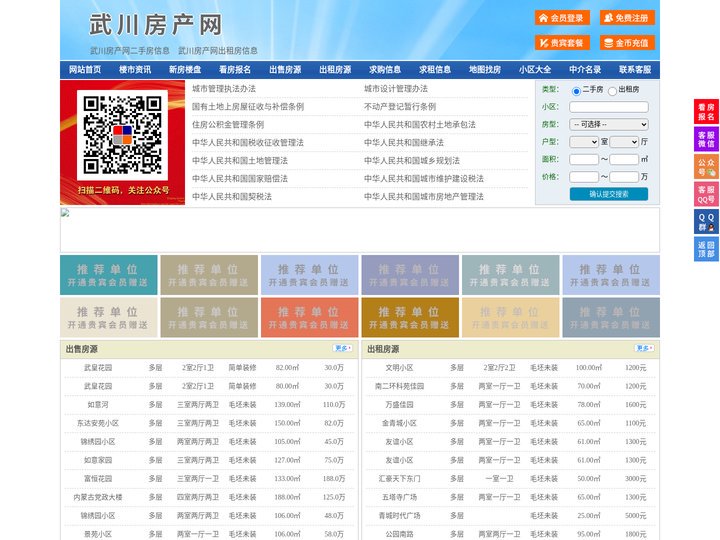720x540 pixels.
Task: Click the minimum 价格 input field
Action: (x=584, y=177)
